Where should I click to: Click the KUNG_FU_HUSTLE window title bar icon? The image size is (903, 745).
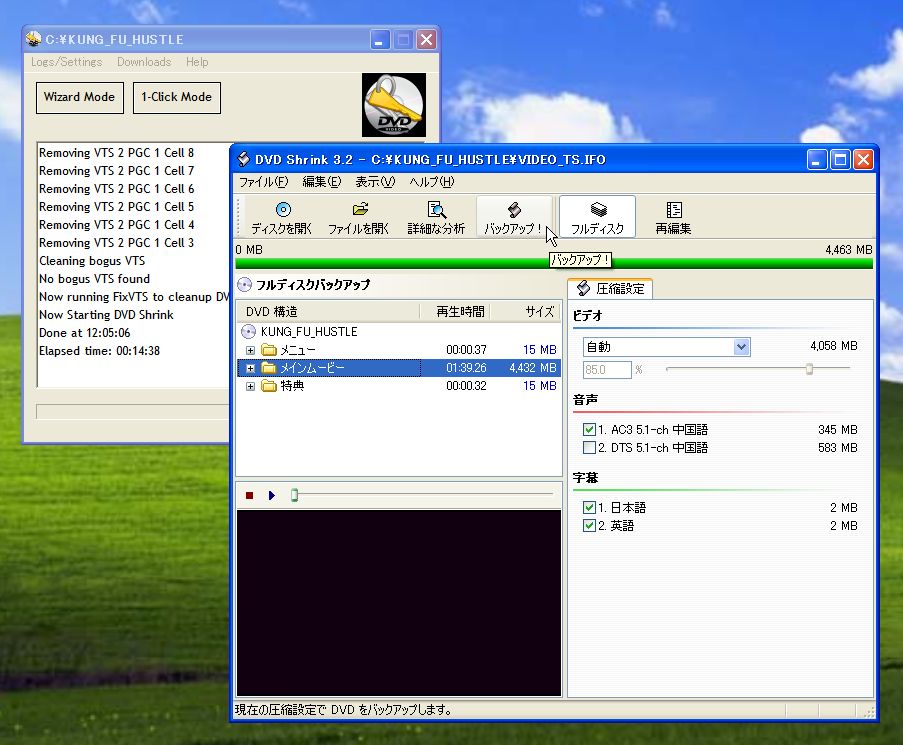[33, 39]
